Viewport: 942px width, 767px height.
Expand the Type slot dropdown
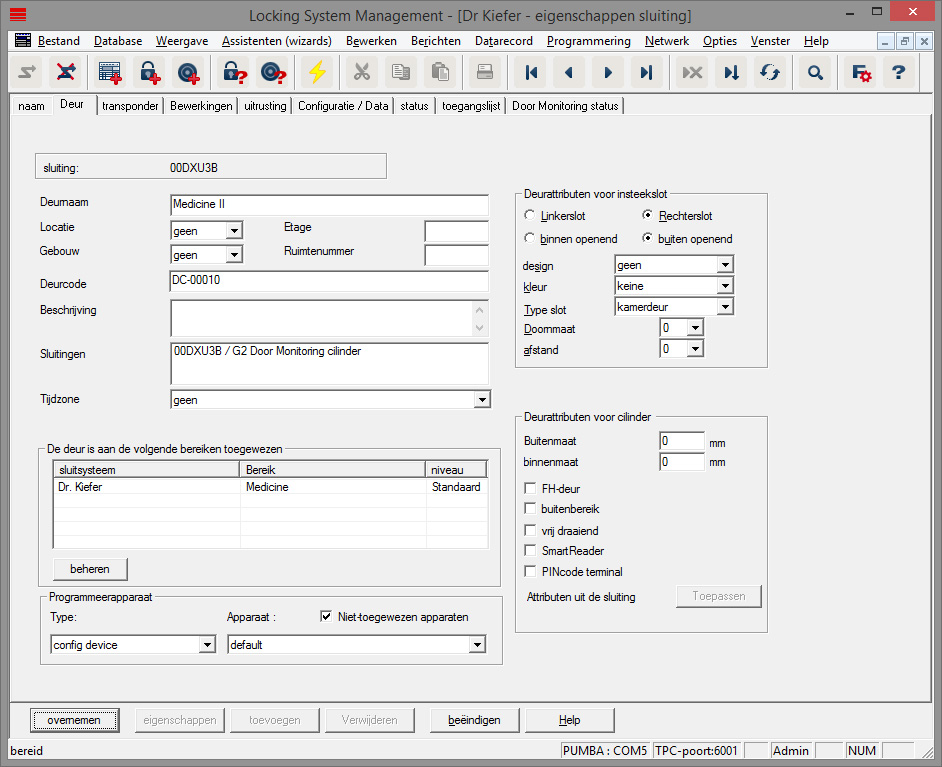725,306
